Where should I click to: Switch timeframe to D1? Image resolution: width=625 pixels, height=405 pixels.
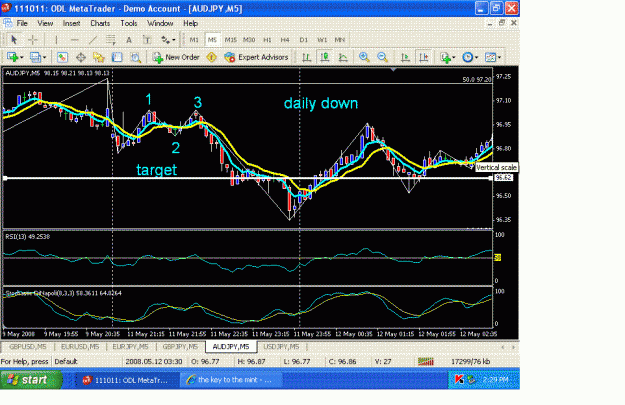pos(303,40)
